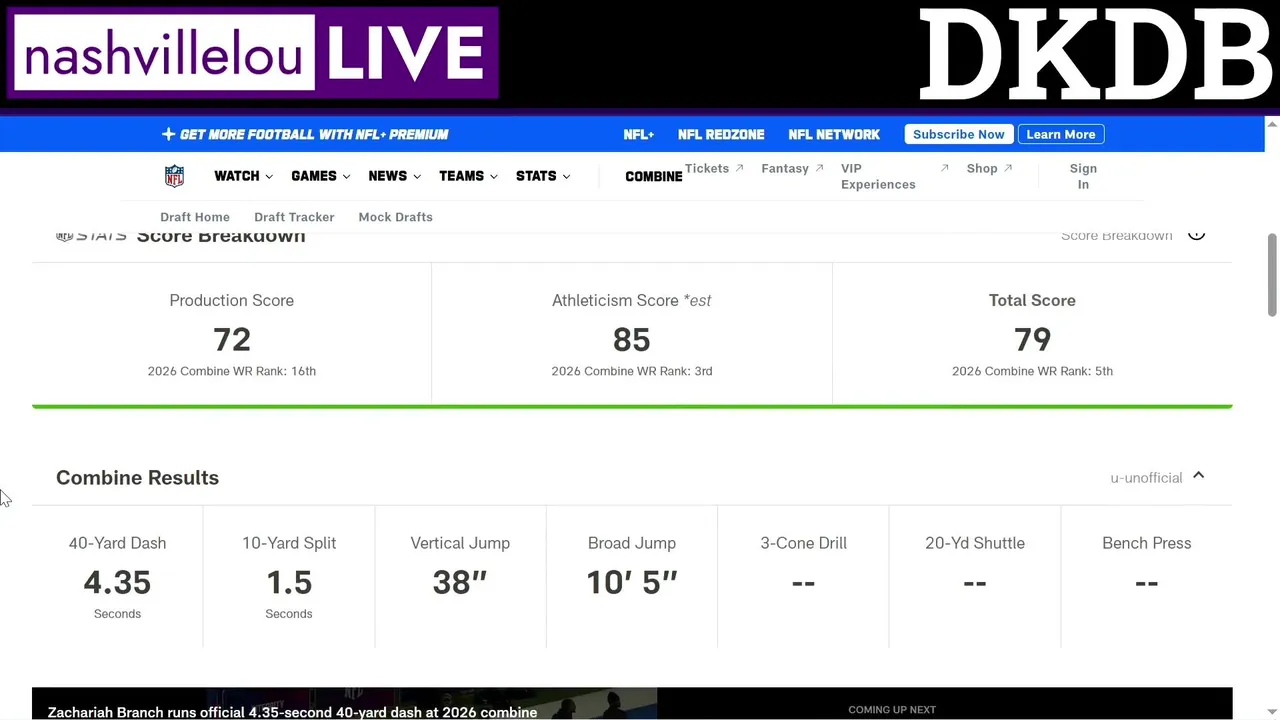This screenshot has height=720, width=1280.
Task: Click the COMING UP NEXT label
Action: [x=892, y=710]
